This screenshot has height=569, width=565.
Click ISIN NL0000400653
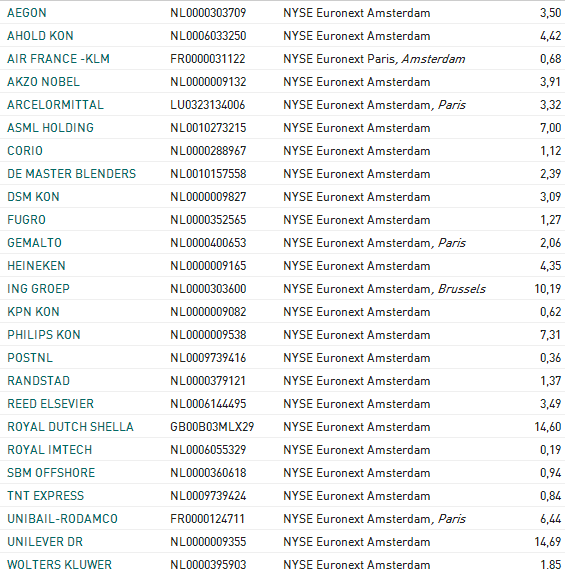click(x=208, y=242)
